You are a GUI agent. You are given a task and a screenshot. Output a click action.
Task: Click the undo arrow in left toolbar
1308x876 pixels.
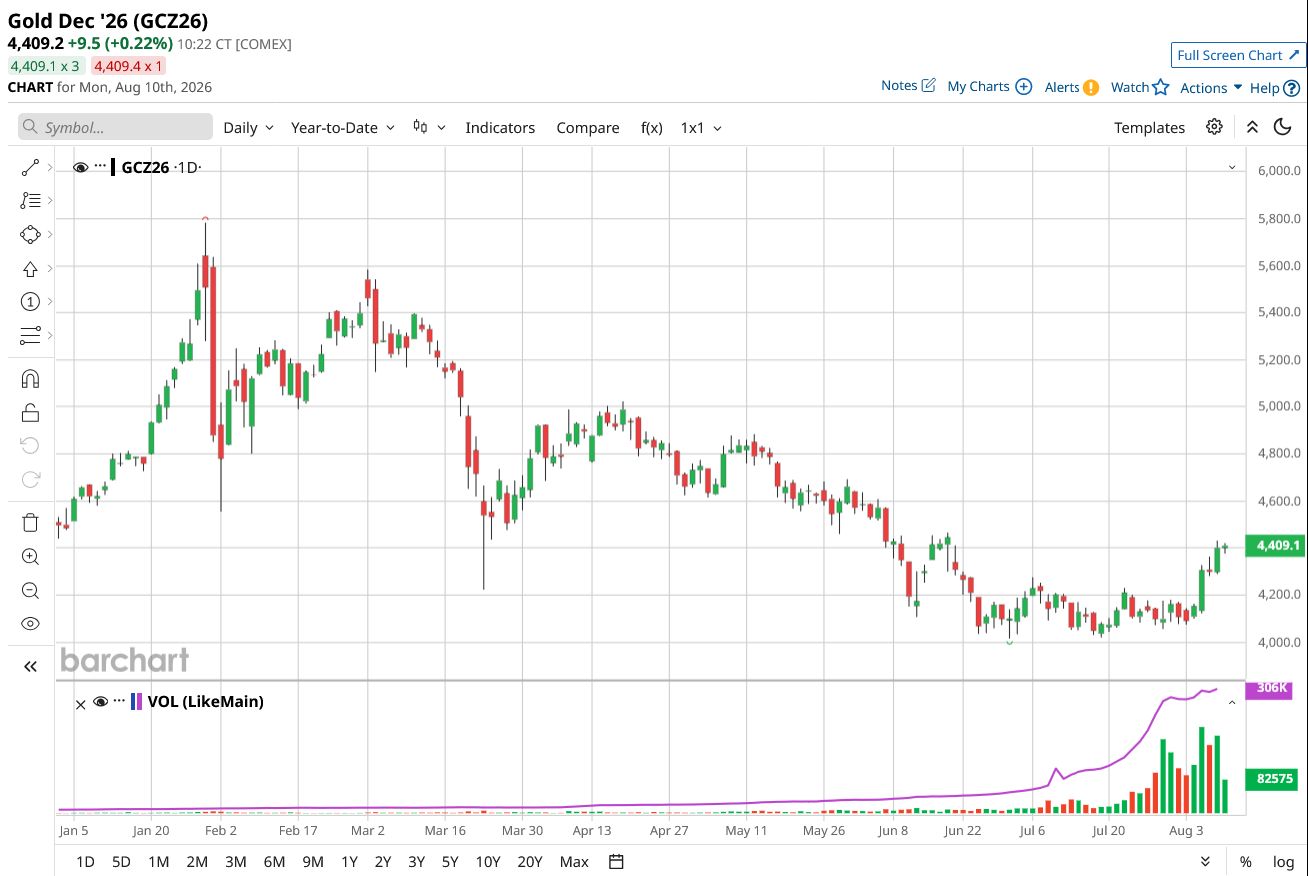pos(30,446)
